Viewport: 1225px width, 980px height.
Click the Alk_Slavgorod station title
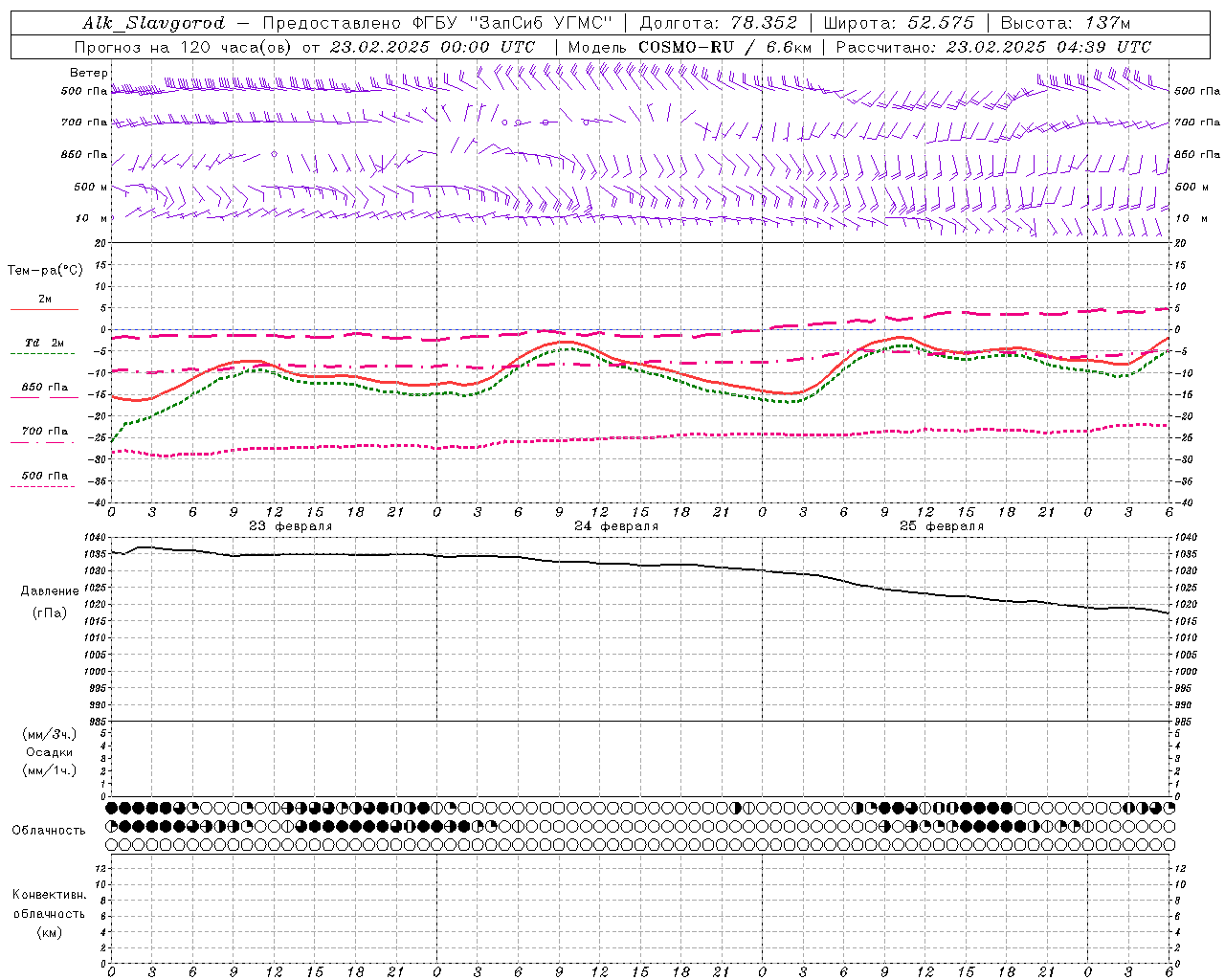(154, 23)
